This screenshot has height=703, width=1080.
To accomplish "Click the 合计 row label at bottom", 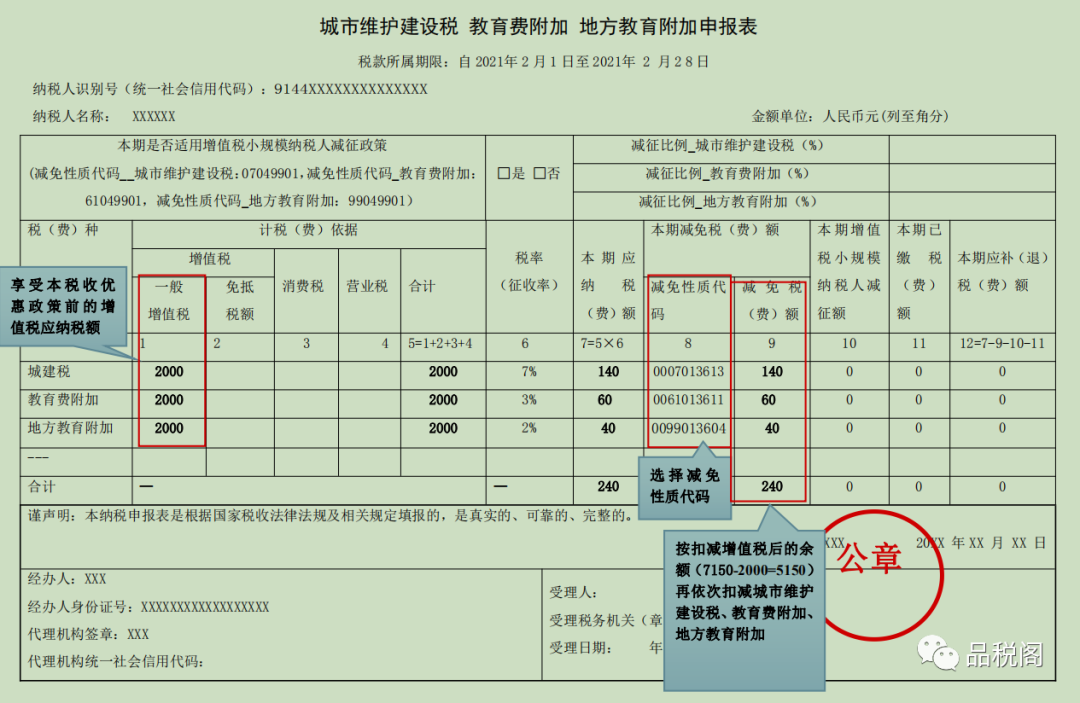I will [41, 487].
